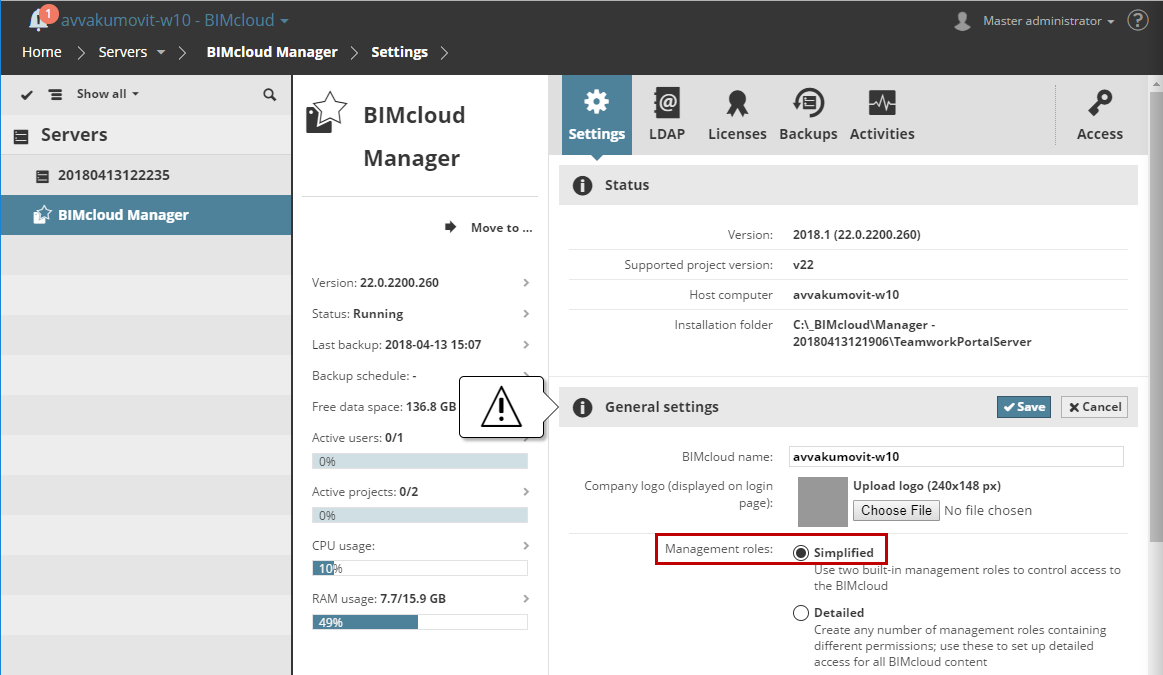Open the search icon in the sidebar
The image size is (1163, 675).
pyautogui.click(x=268, y=93)
